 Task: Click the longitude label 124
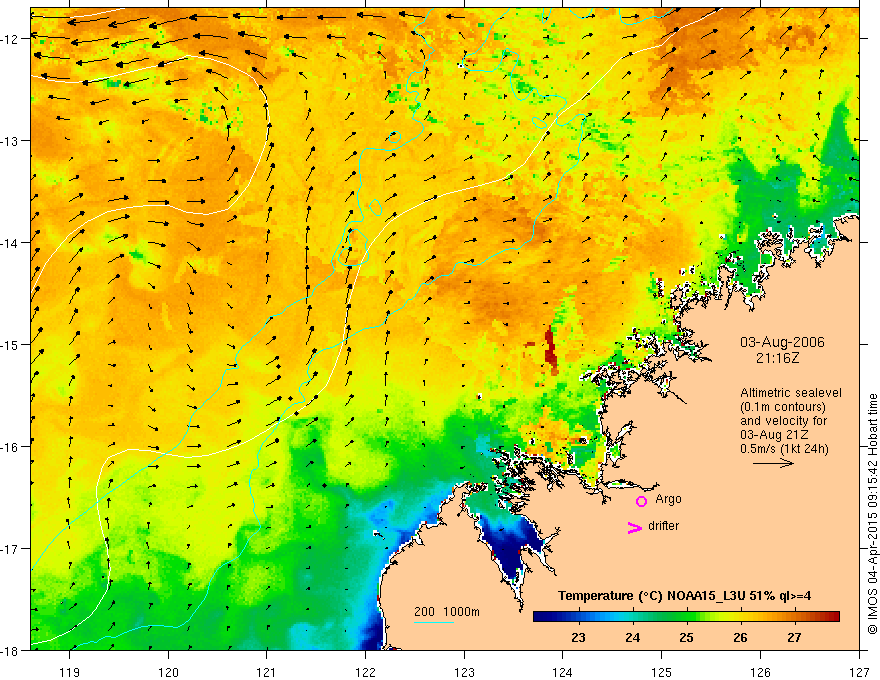(563, 673)
